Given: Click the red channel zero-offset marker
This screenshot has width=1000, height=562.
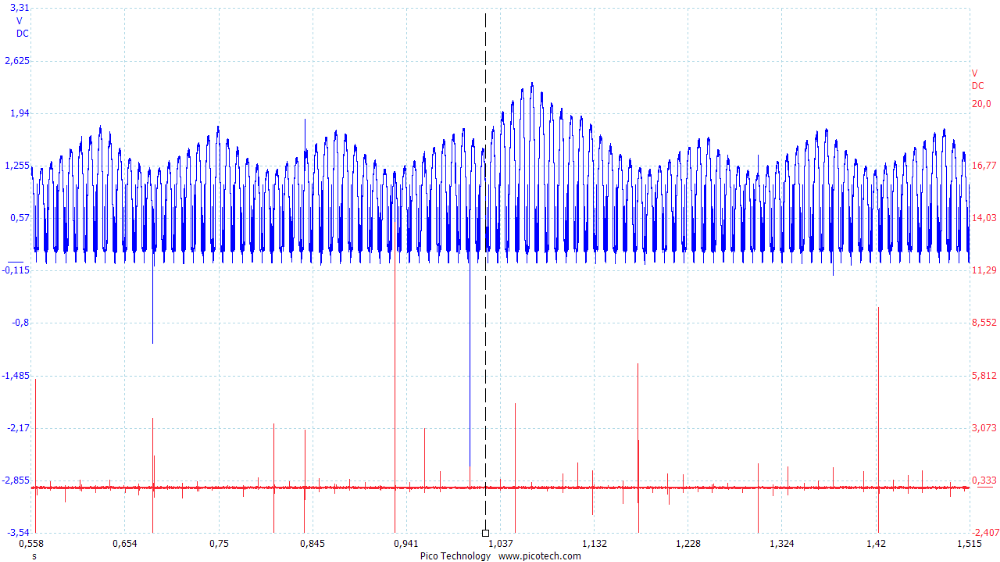Looking at the screenshot, I should click(985, 488).
